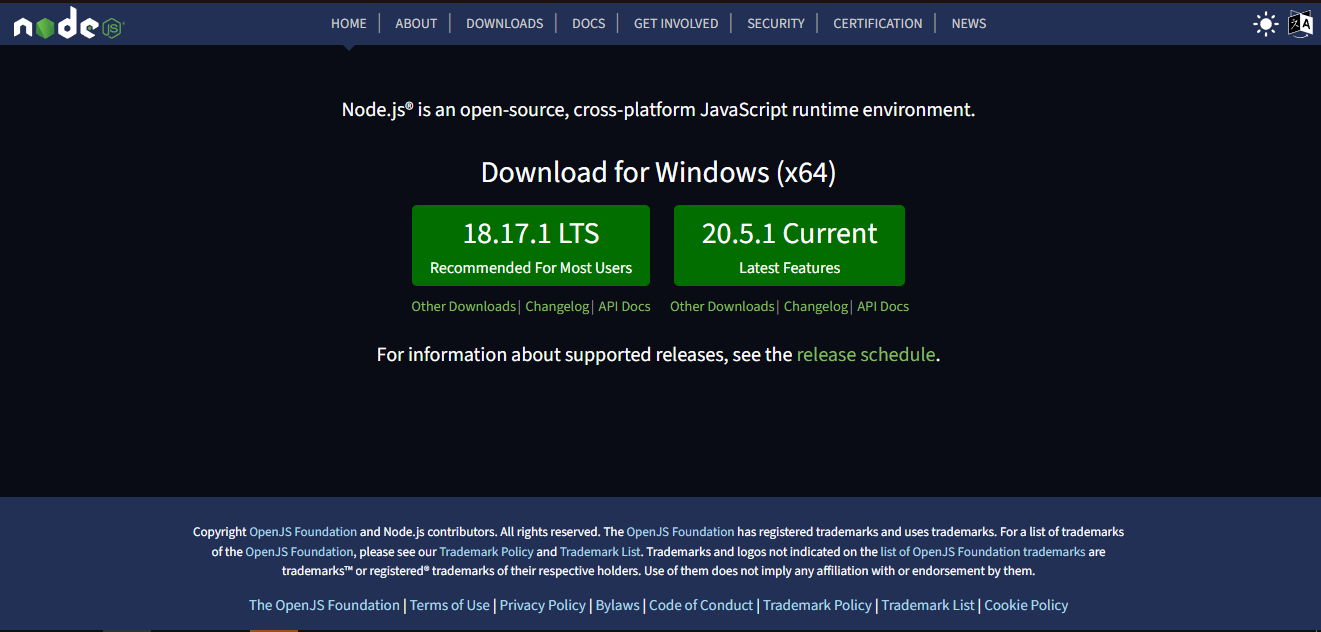Screen dimensions: 1321x632
Task: Download the 18.17.1 LTS version
Action: click(x=530, y=246)
